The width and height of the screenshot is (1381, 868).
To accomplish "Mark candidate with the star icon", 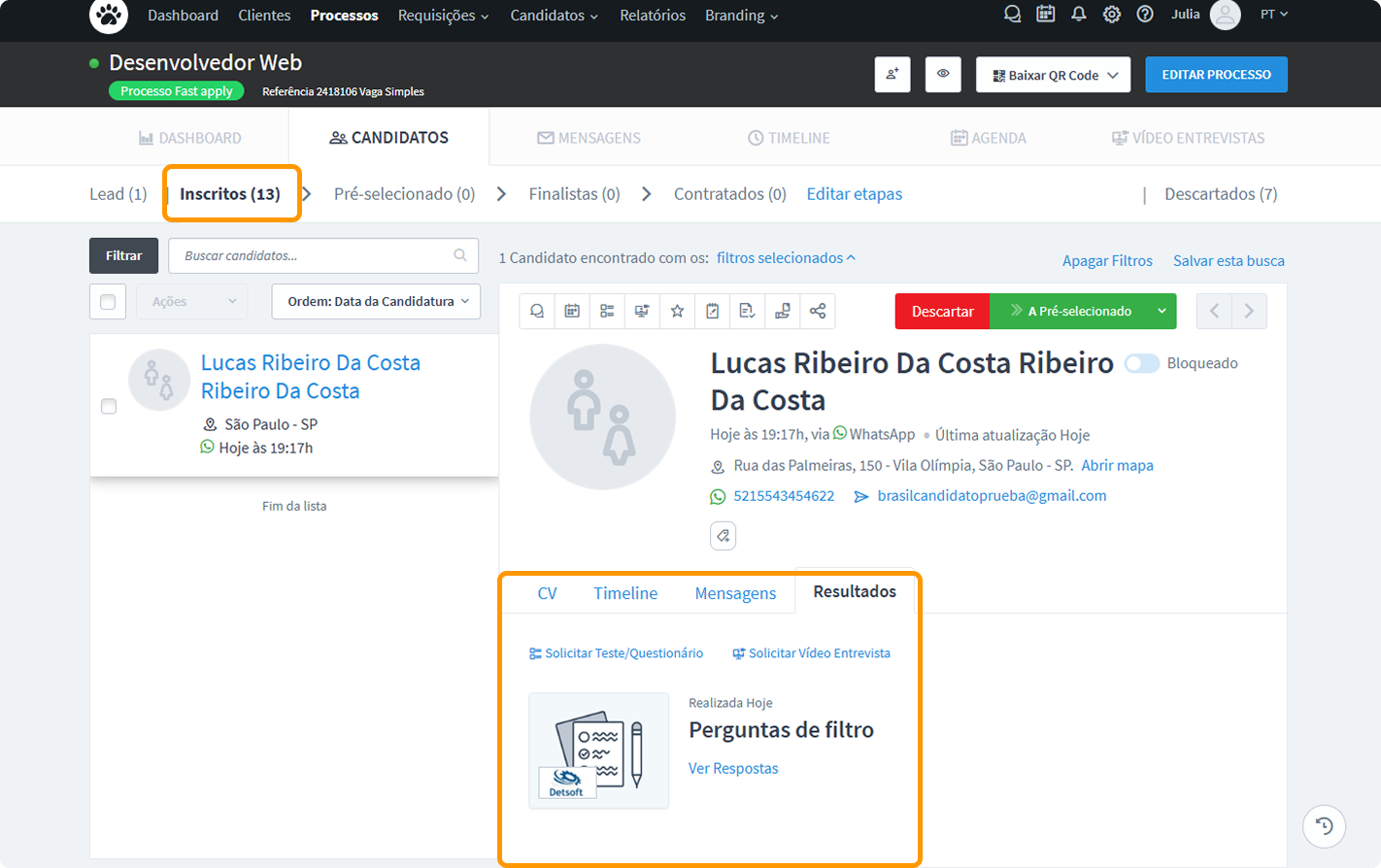I will (x=677, y=311).
